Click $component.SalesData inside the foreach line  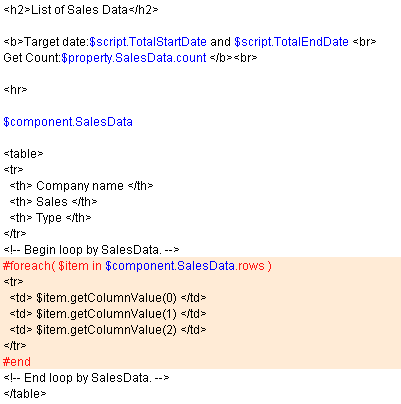click(170, 266)
